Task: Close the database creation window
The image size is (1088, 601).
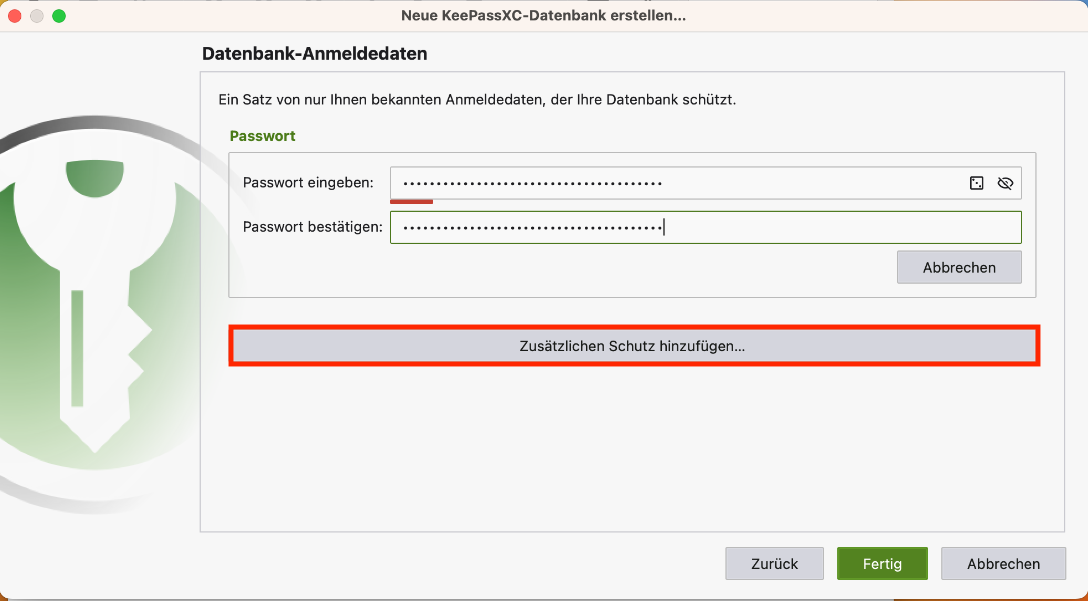Action: [15, 16]
